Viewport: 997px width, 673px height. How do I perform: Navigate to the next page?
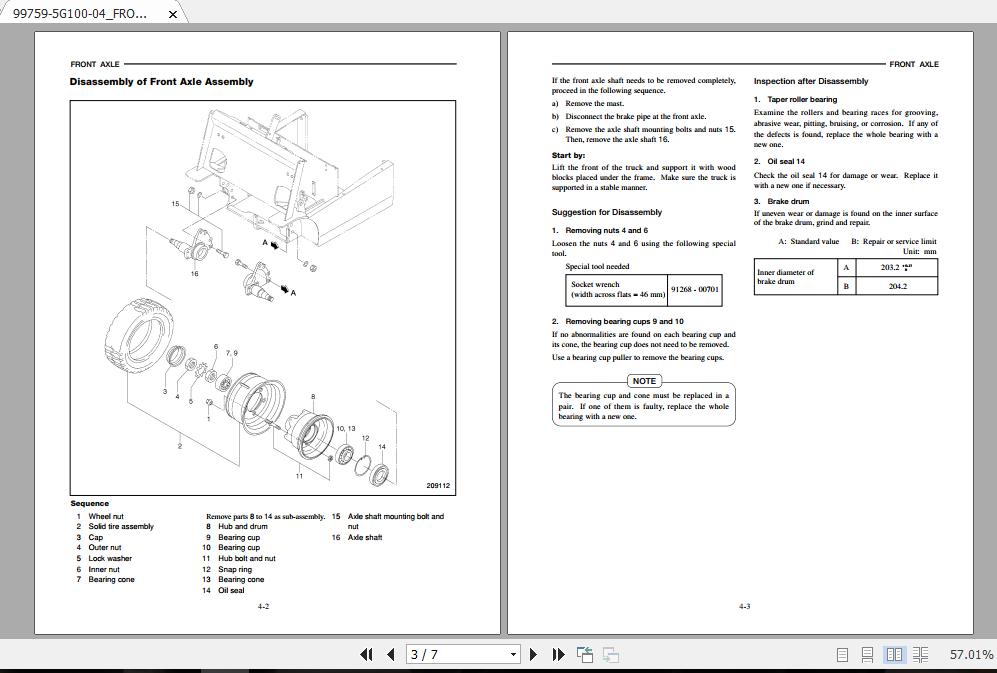point(533,654)
